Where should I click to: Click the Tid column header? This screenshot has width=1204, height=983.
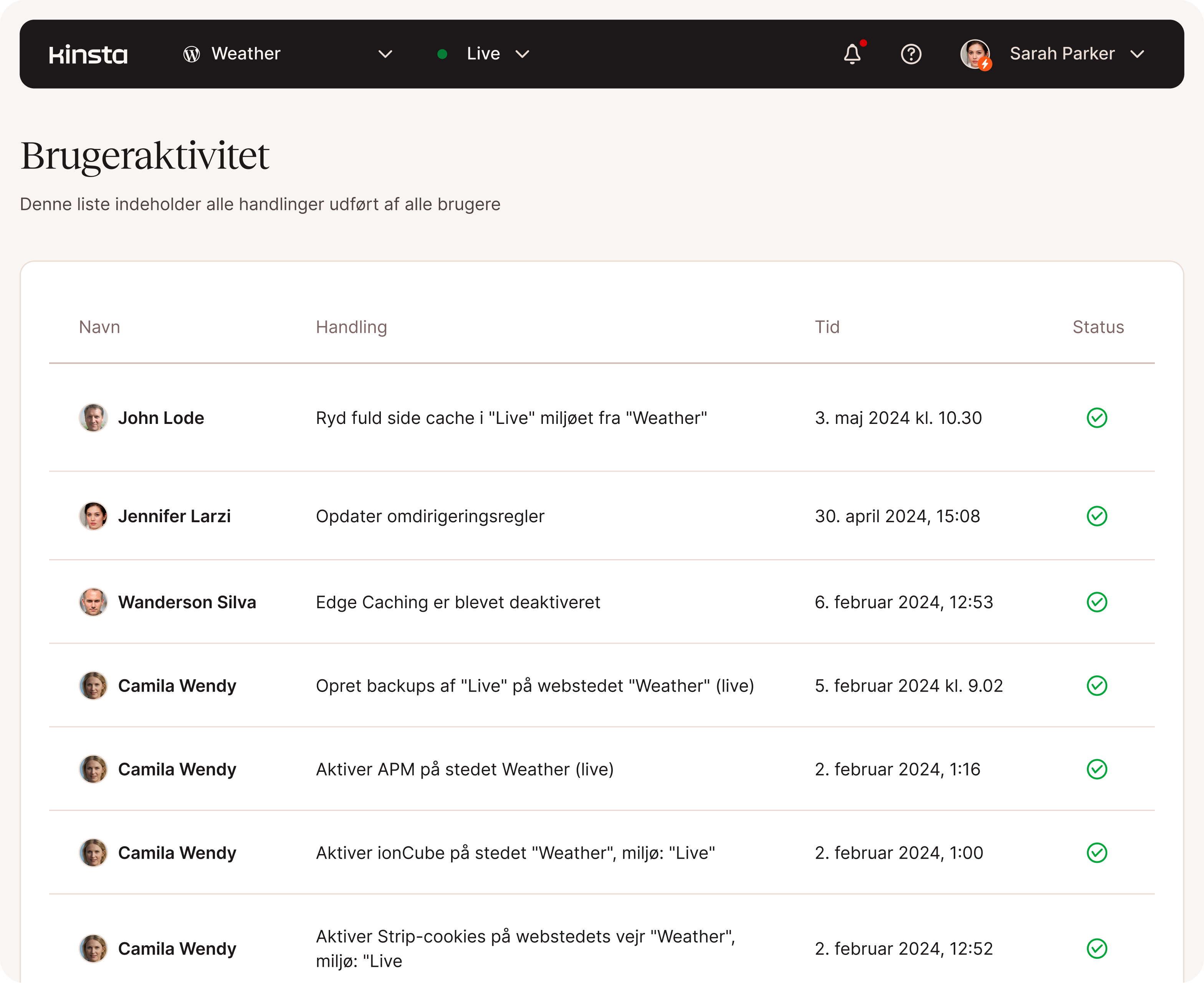(x=827, y=327)
